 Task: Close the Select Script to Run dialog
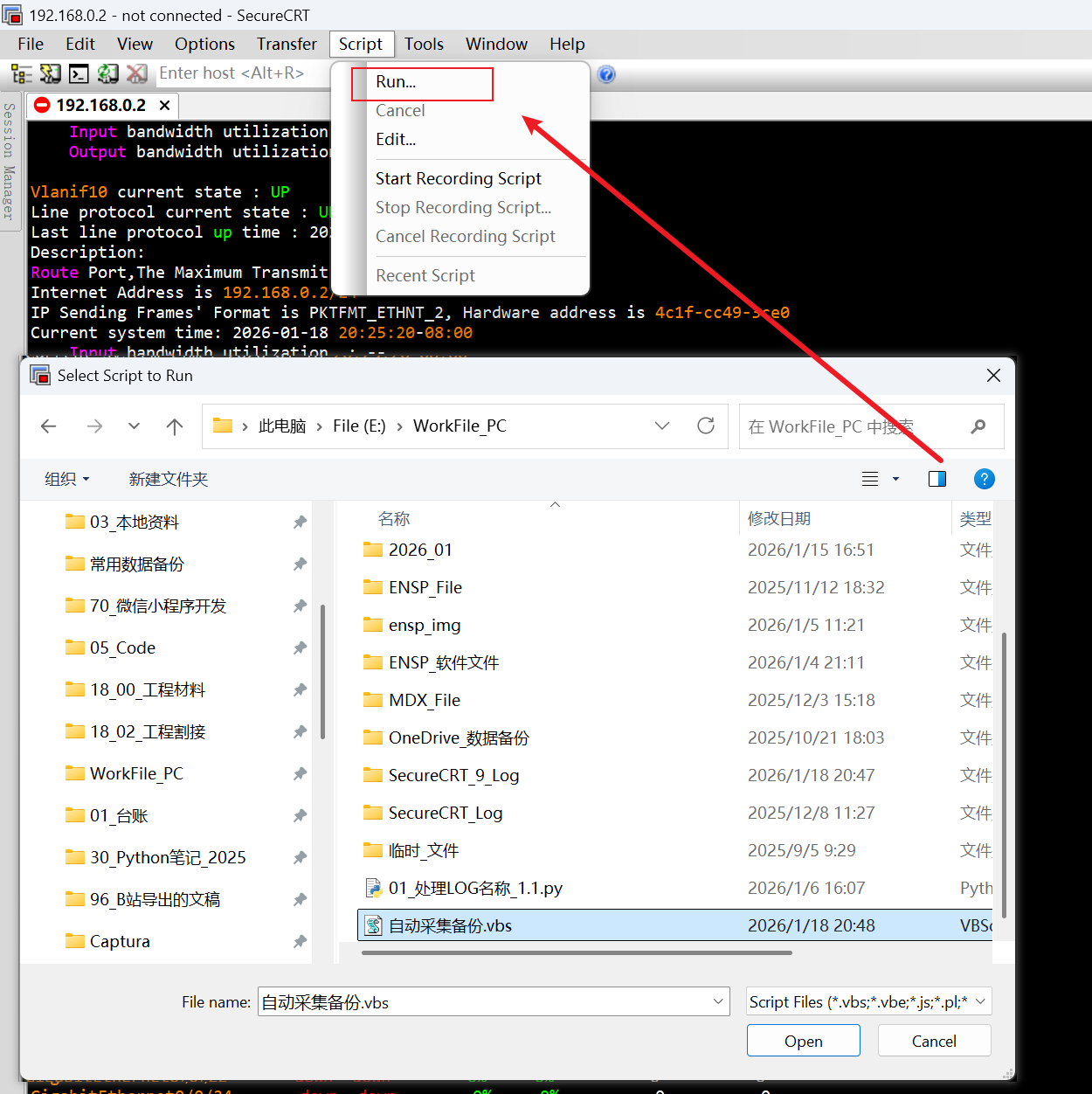coord(993,376)
